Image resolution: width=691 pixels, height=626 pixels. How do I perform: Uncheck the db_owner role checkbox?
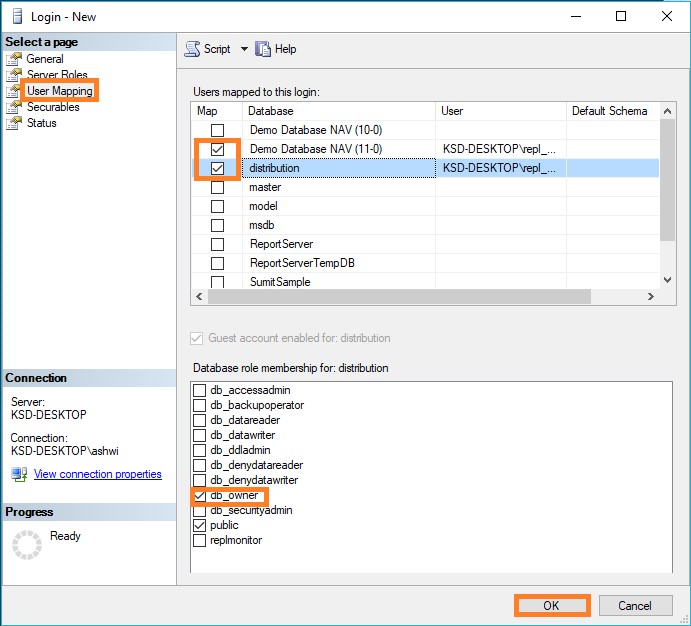(200, 496)
